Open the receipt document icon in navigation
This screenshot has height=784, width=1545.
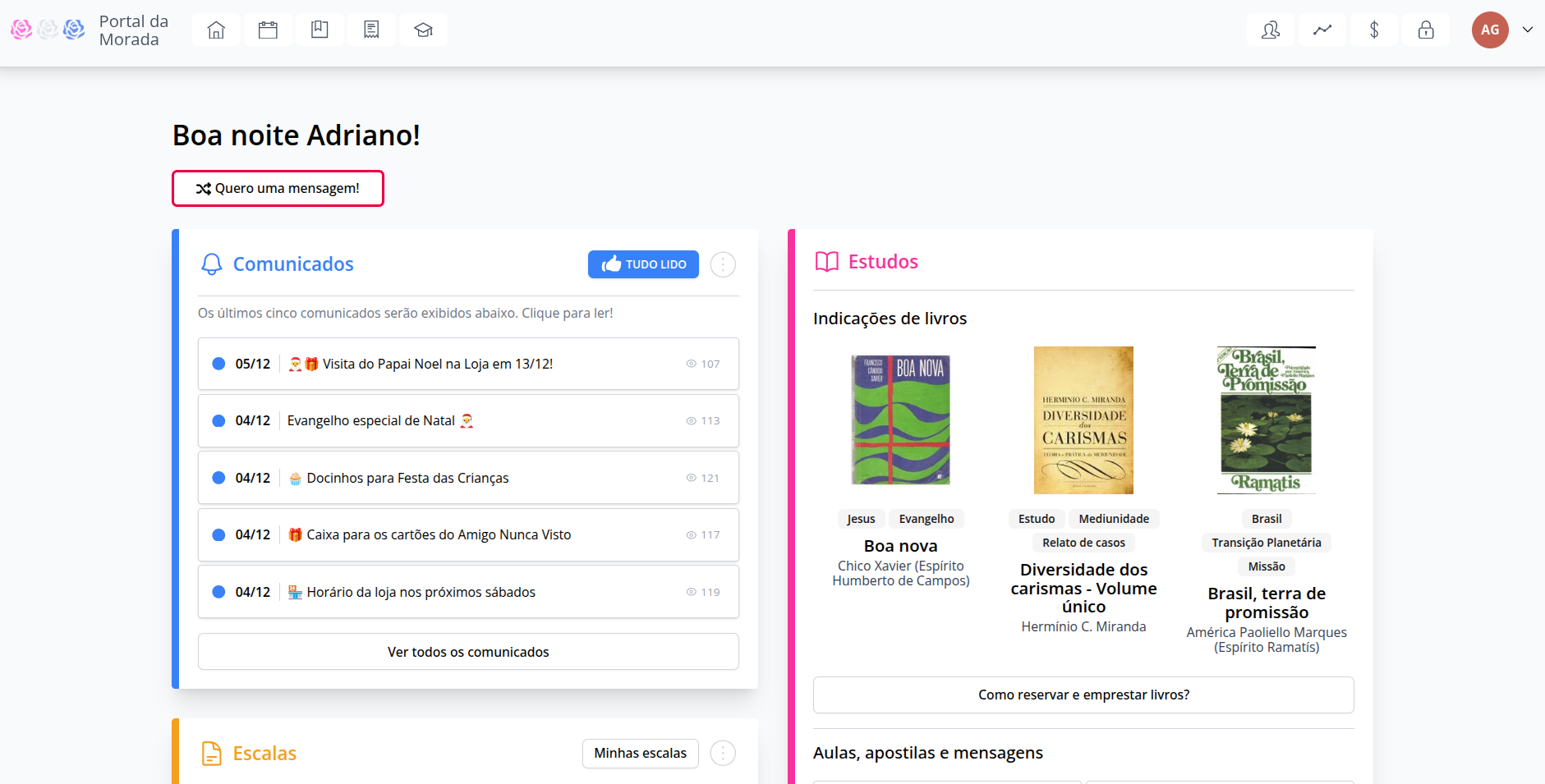pyautogui.click(x=371, y=30)
